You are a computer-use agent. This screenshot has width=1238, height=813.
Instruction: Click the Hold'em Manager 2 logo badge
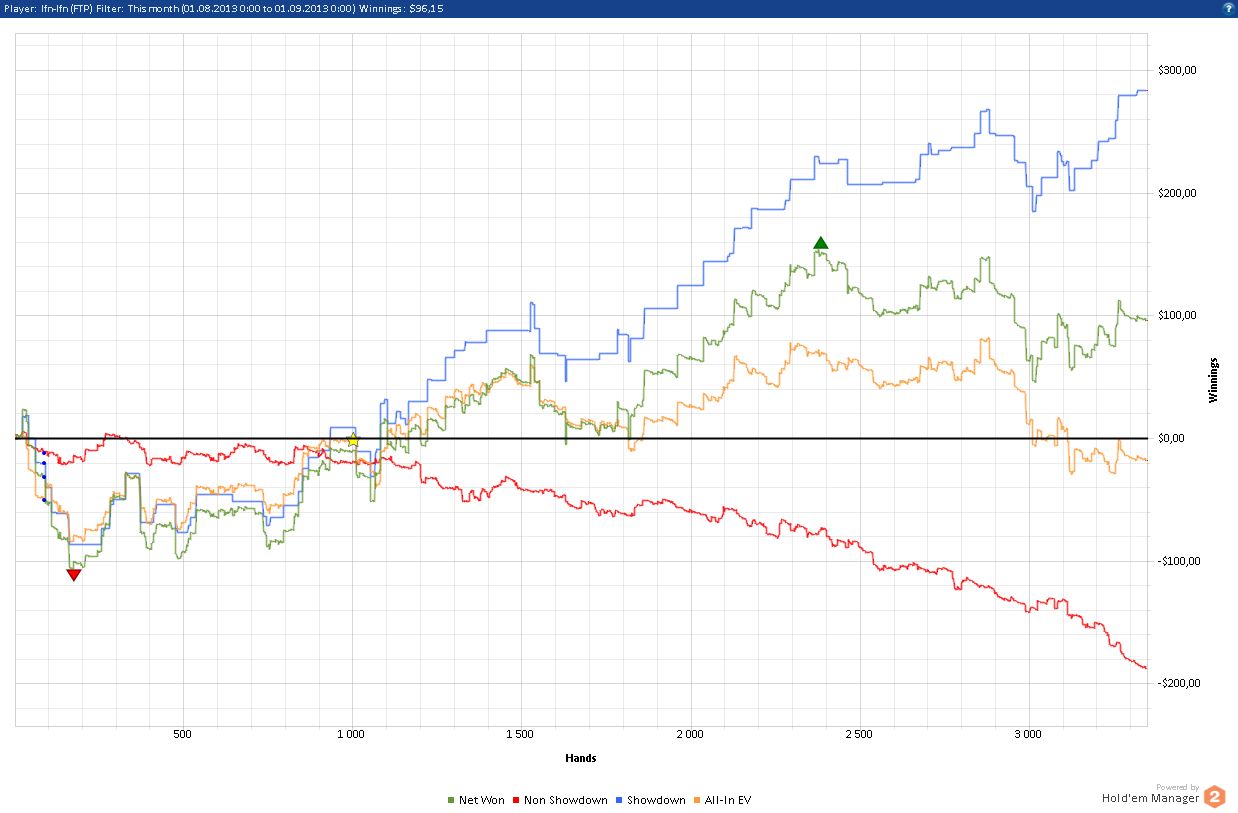click(x=1214, y=796)
